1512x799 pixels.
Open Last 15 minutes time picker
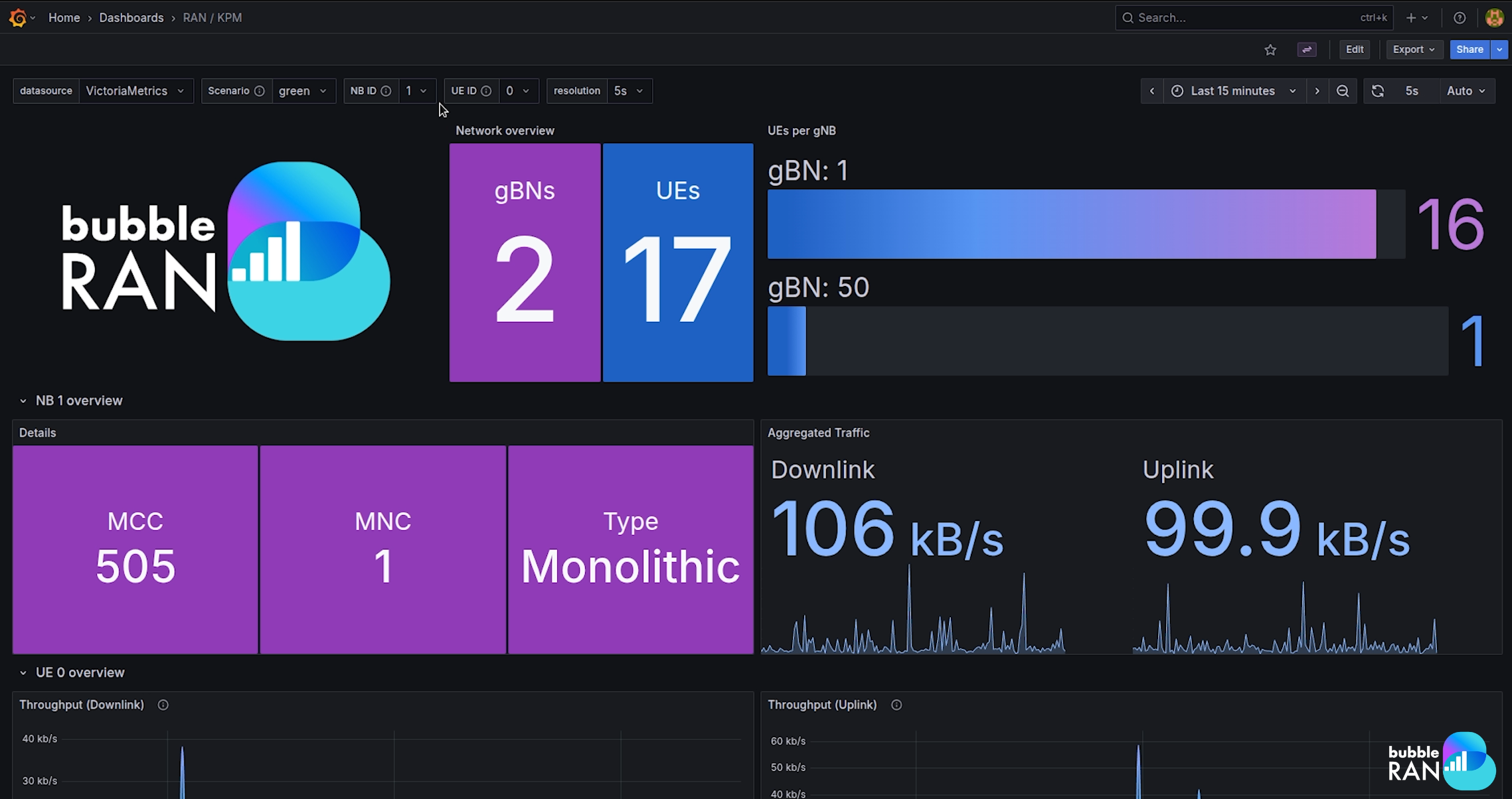click(x=1233, y=91)
